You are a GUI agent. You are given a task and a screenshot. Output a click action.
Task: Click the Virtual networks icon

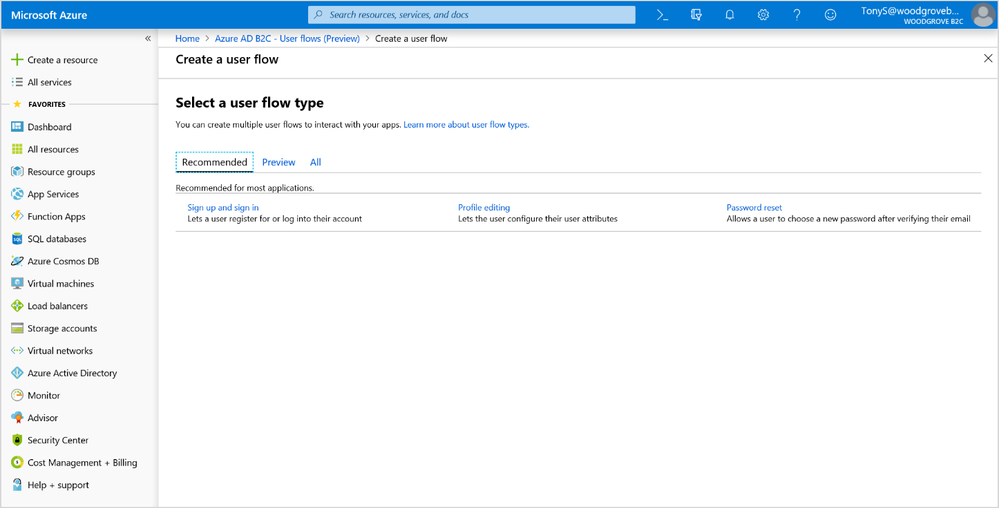[17, 351]
